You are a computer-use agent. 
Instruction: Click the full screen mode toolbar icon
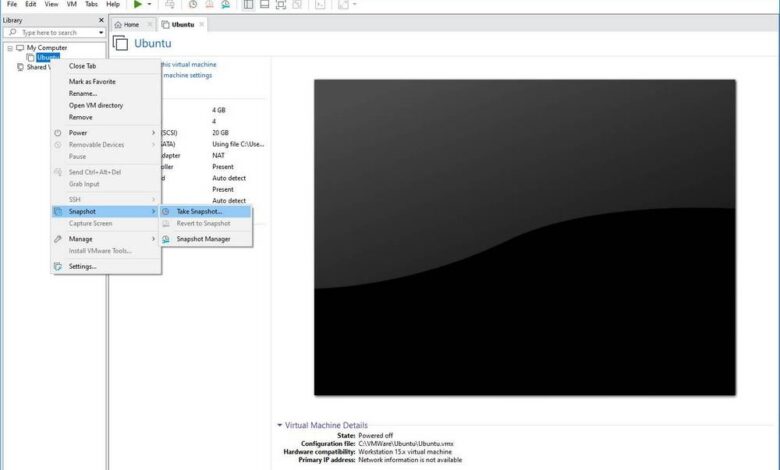[281, 4]
